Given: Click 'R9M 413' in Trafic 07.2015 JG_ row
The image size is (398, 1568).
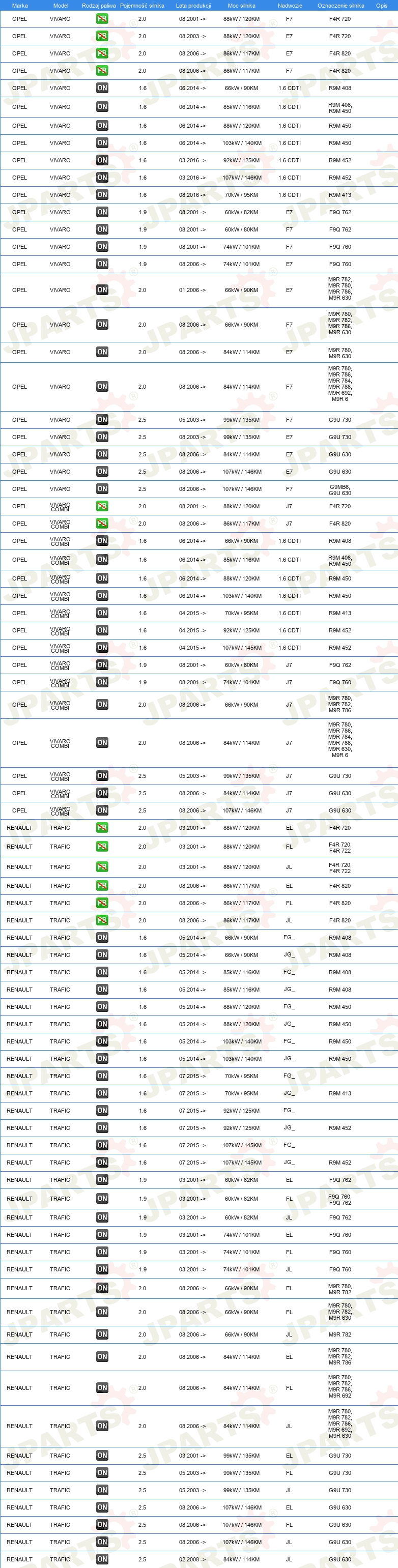Looking at the screenshot, I should coord(339,1093).
